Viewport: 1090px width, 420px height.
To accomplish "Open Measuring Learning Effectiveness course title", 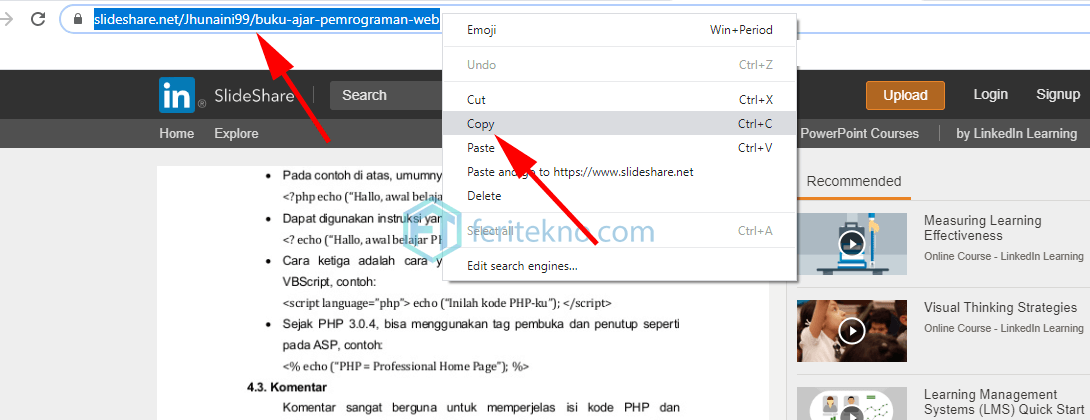I will [982, 228].
